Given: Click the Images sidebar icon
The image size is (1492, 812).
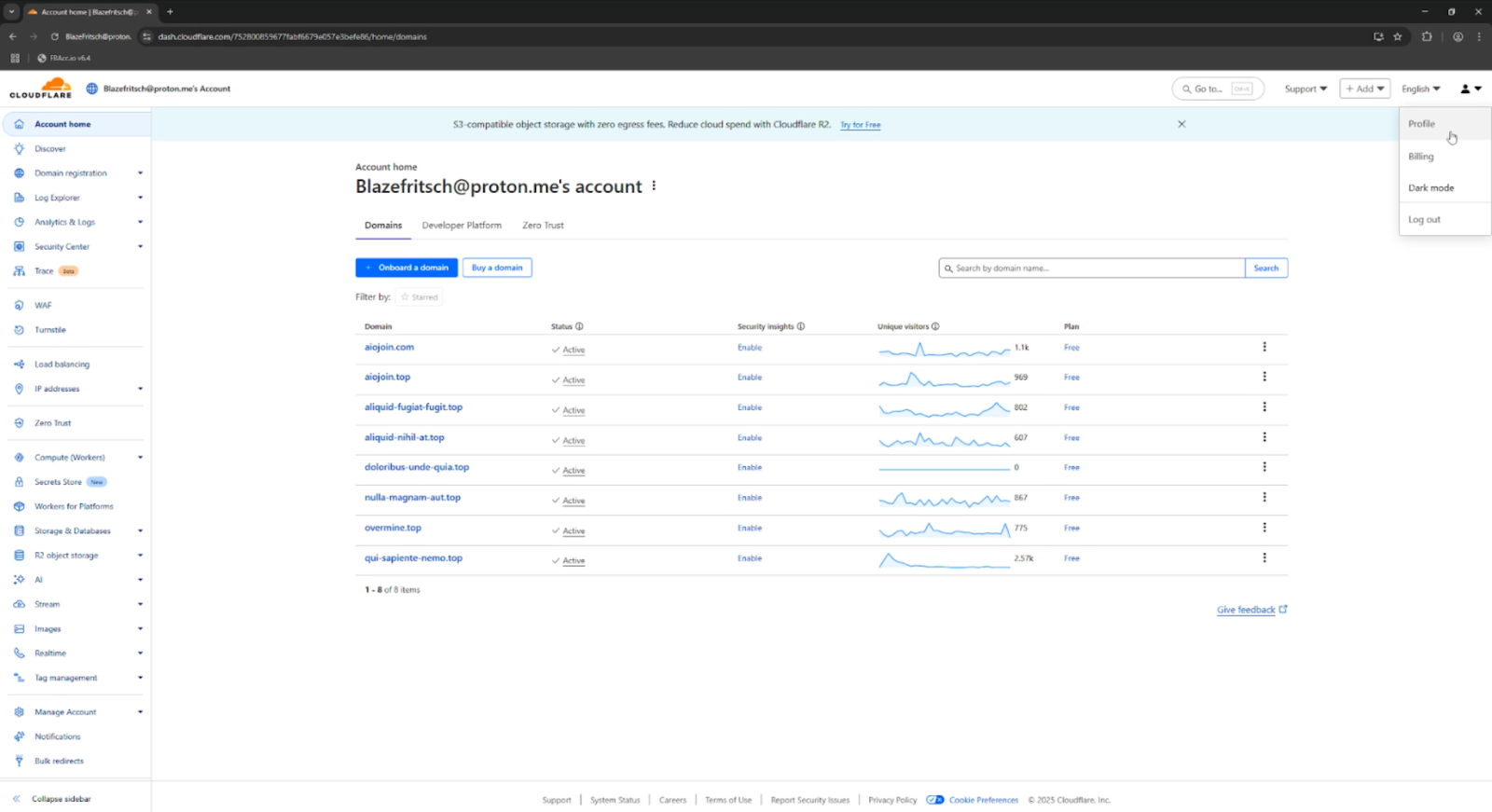Looking at the screenshot, I should [19, 629].
